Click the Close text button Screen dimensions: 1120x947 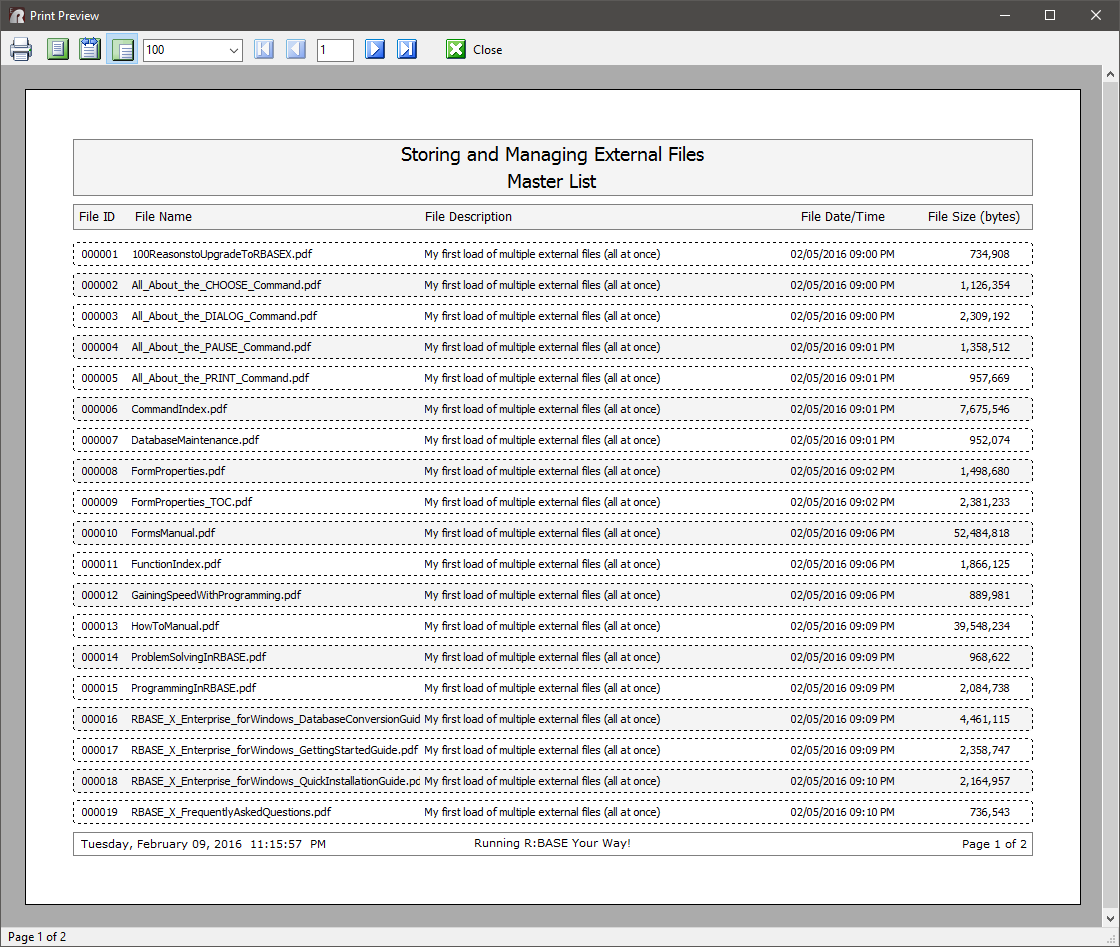488,50
